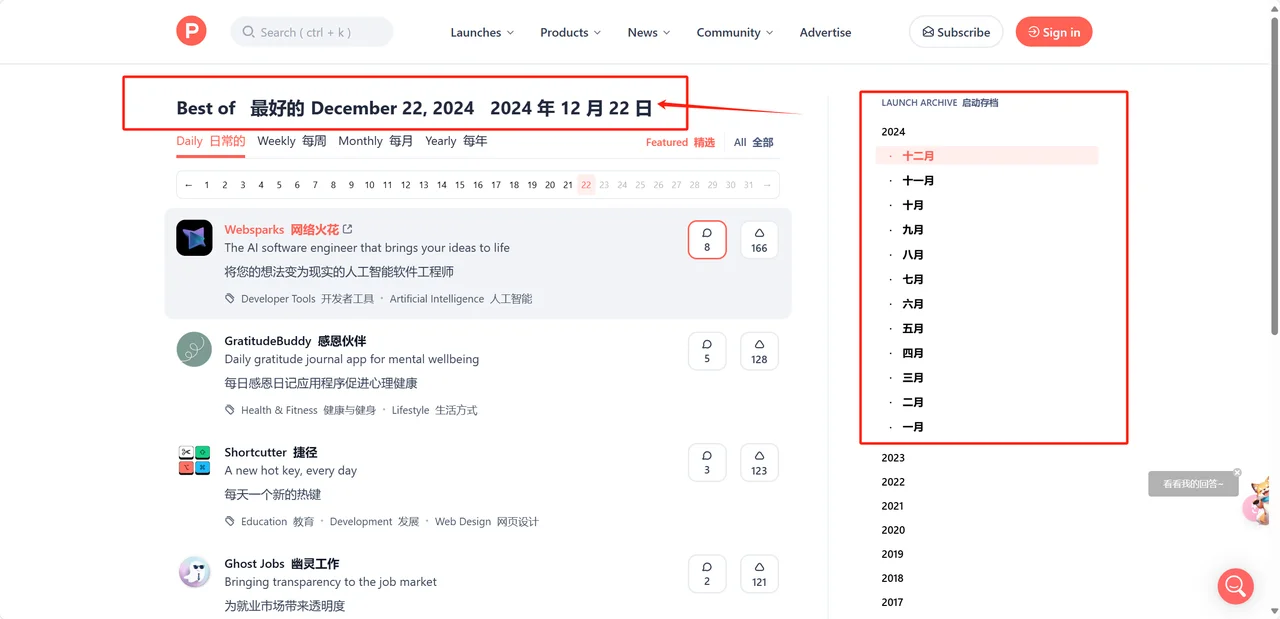Expand the 2020 archive year
The width and height of the screenshot is (1280, 619).
coord(893,530)
